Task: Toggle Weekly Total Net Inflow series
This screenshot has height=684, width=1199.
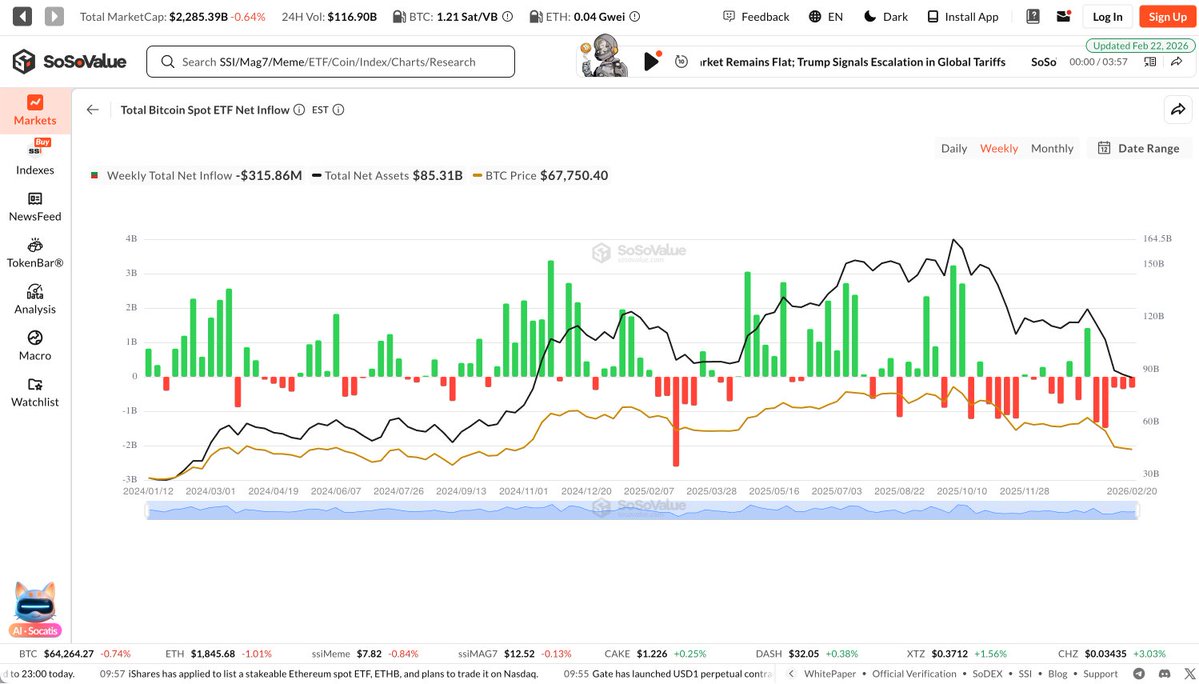Action: coord(197,175)
